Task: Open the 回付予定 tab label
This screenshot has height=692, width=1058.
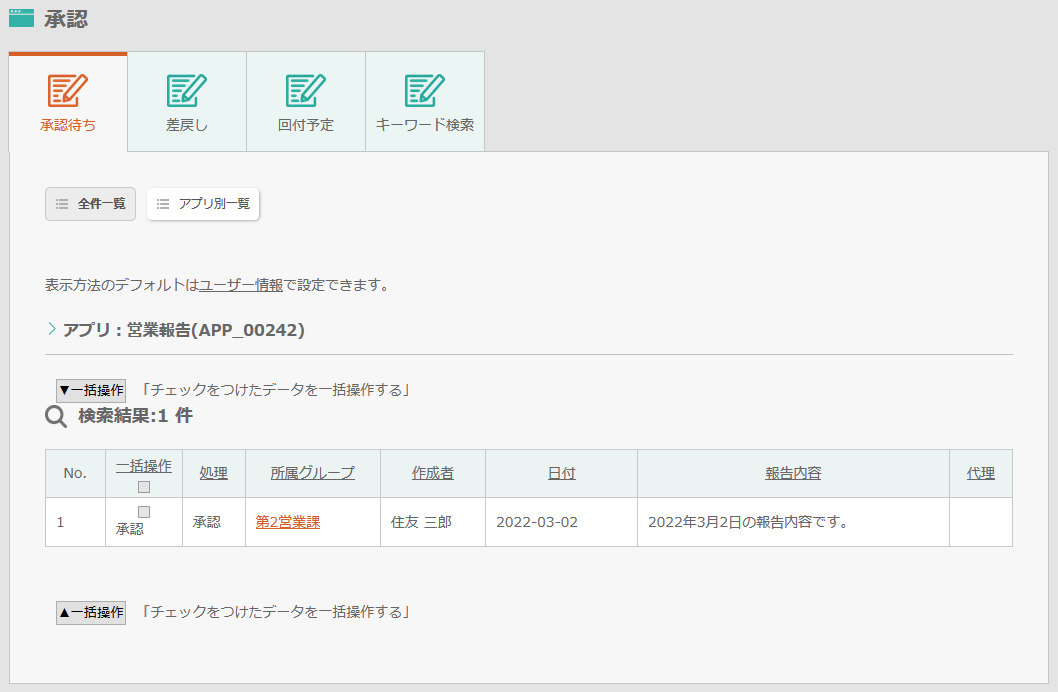Action: 306,125
